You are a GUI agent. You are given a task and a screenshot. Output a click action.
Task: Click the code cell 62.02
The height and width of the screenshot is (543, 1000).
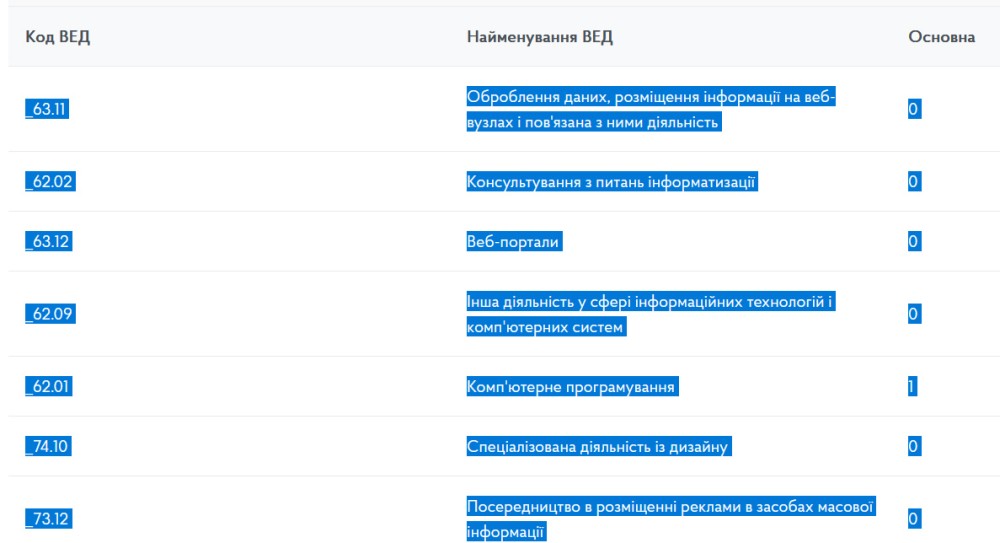pyautogui.click(x=50, y=181)
